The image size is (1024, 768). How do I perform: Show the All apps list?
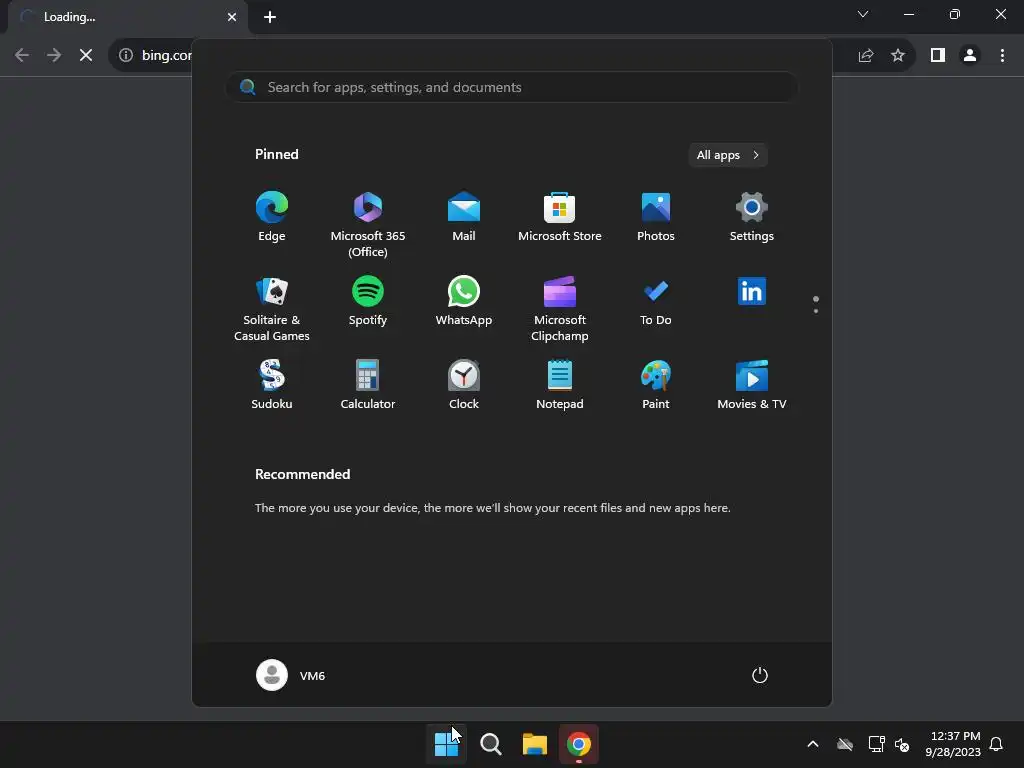point(728,155)
